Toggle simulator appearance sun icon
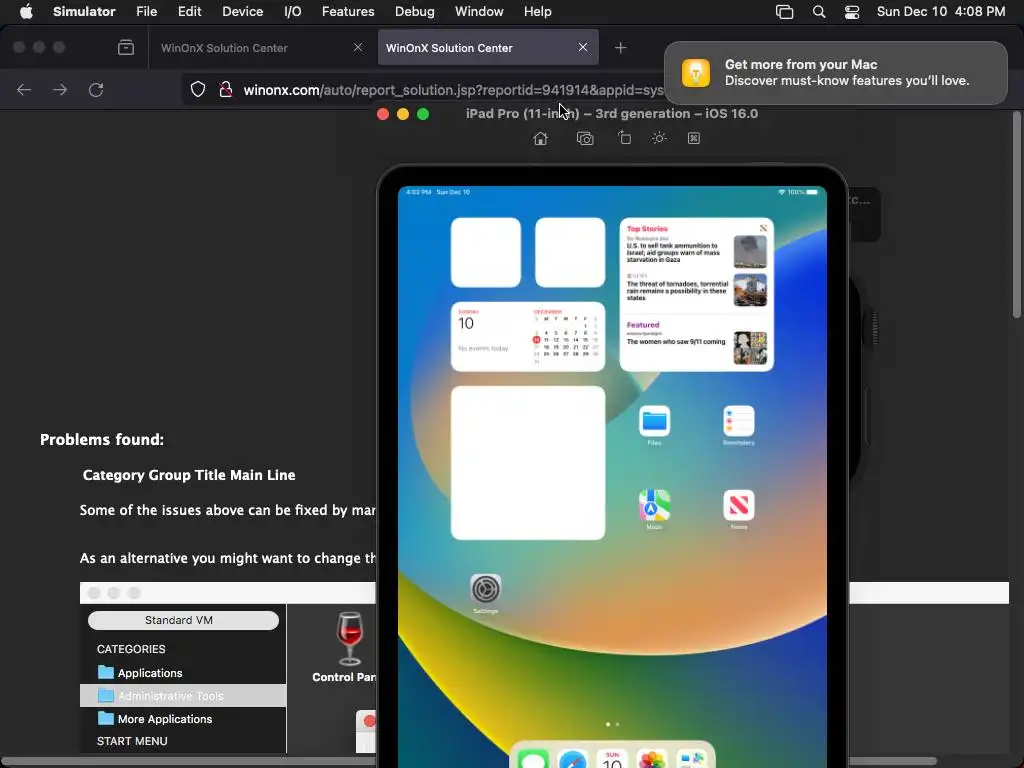The height and width of the screenshot is (768, 1024). [659, 138]
